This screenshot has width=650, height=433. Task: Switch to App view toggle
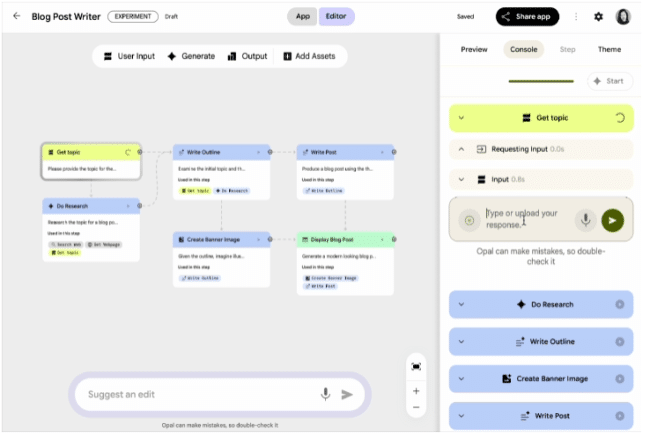click(302, 16)
